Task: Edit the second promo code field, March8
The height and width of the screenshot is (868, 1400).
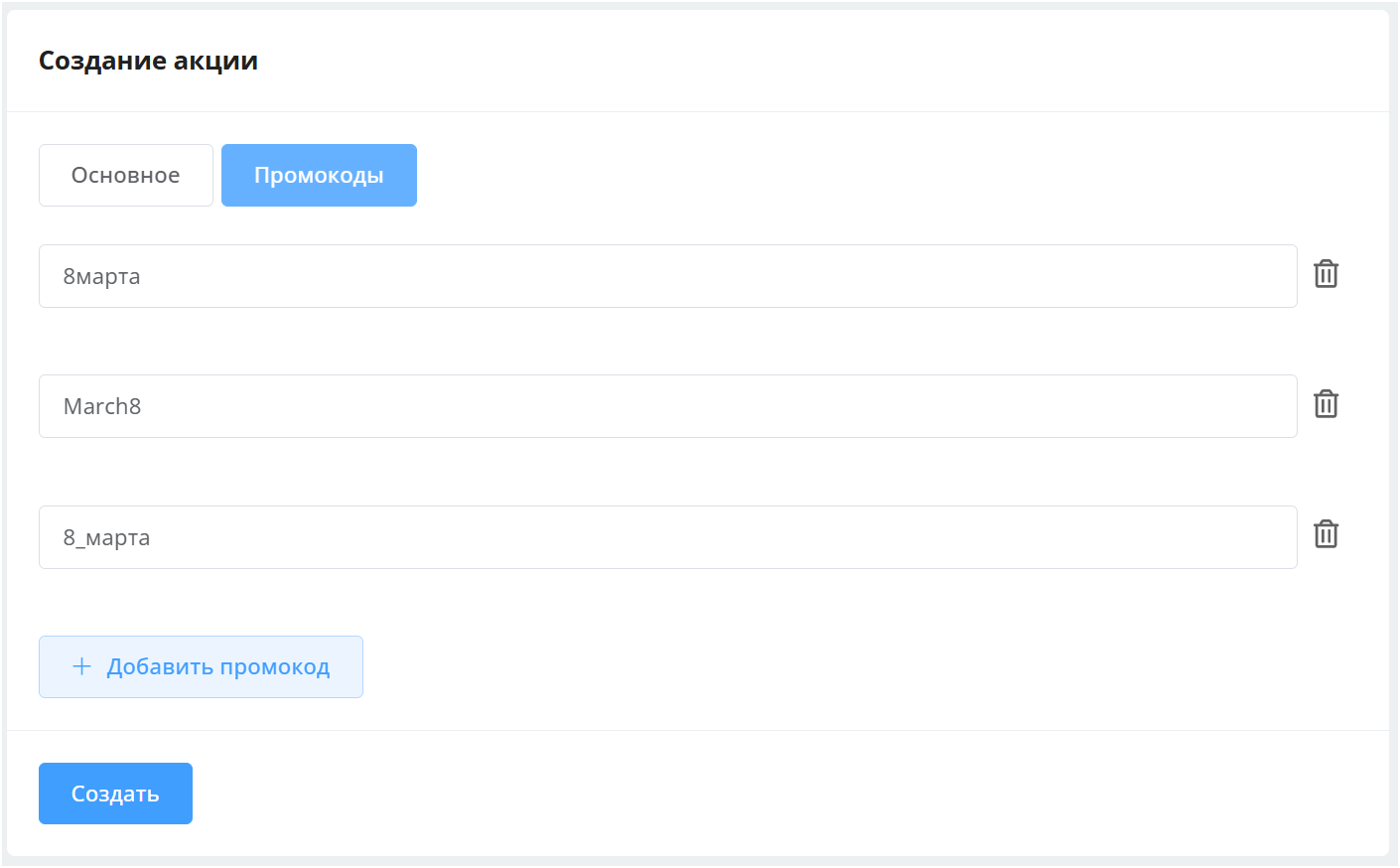Action: point(667,406)
